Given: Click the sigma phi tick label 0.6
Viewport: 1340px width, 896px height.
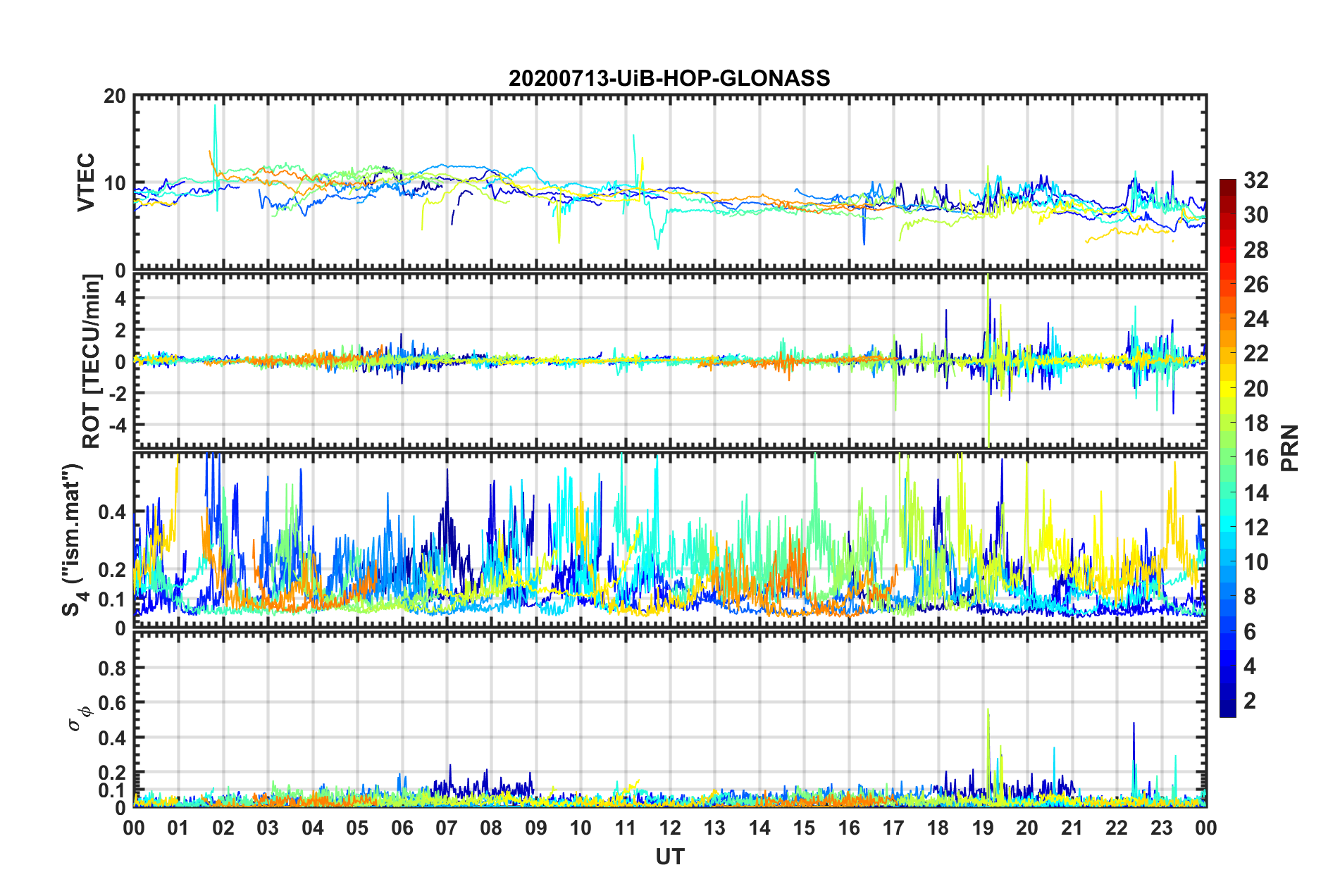Looking at the screenshot, I should click(x=112, y=703).
